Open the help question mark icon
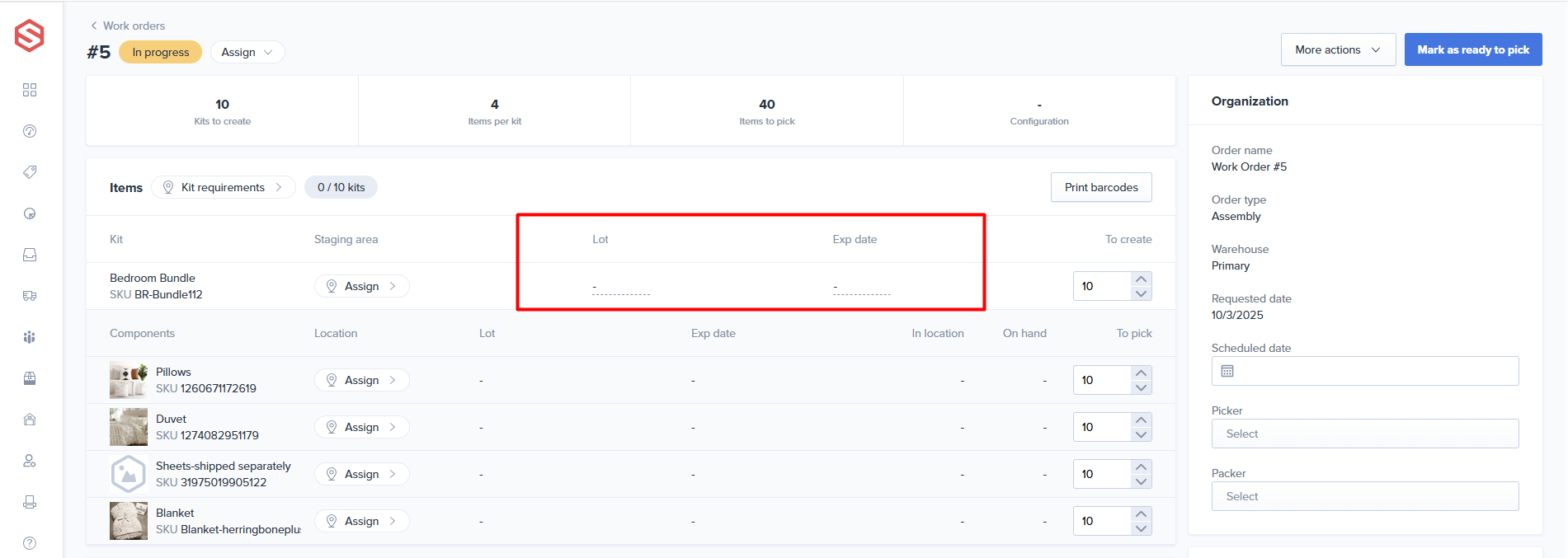The width and height of the screenshot is (1568, 558). pos(30,543)
